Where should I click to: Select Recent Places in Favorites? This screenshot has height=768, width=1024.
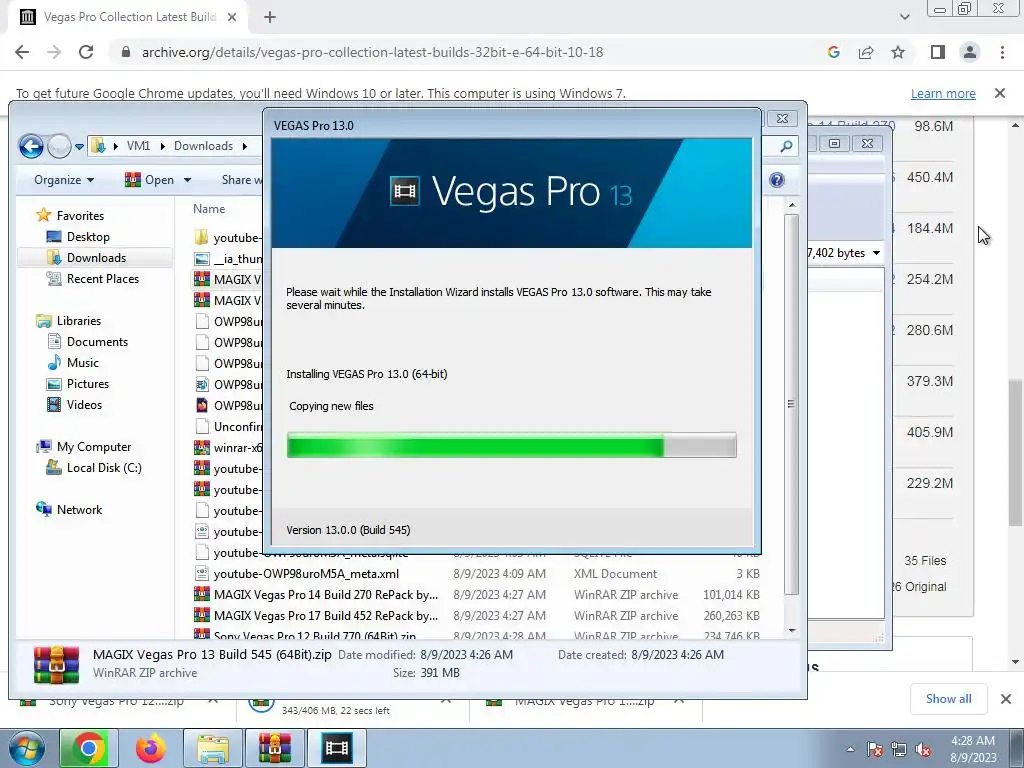click(x=102, y=279)
